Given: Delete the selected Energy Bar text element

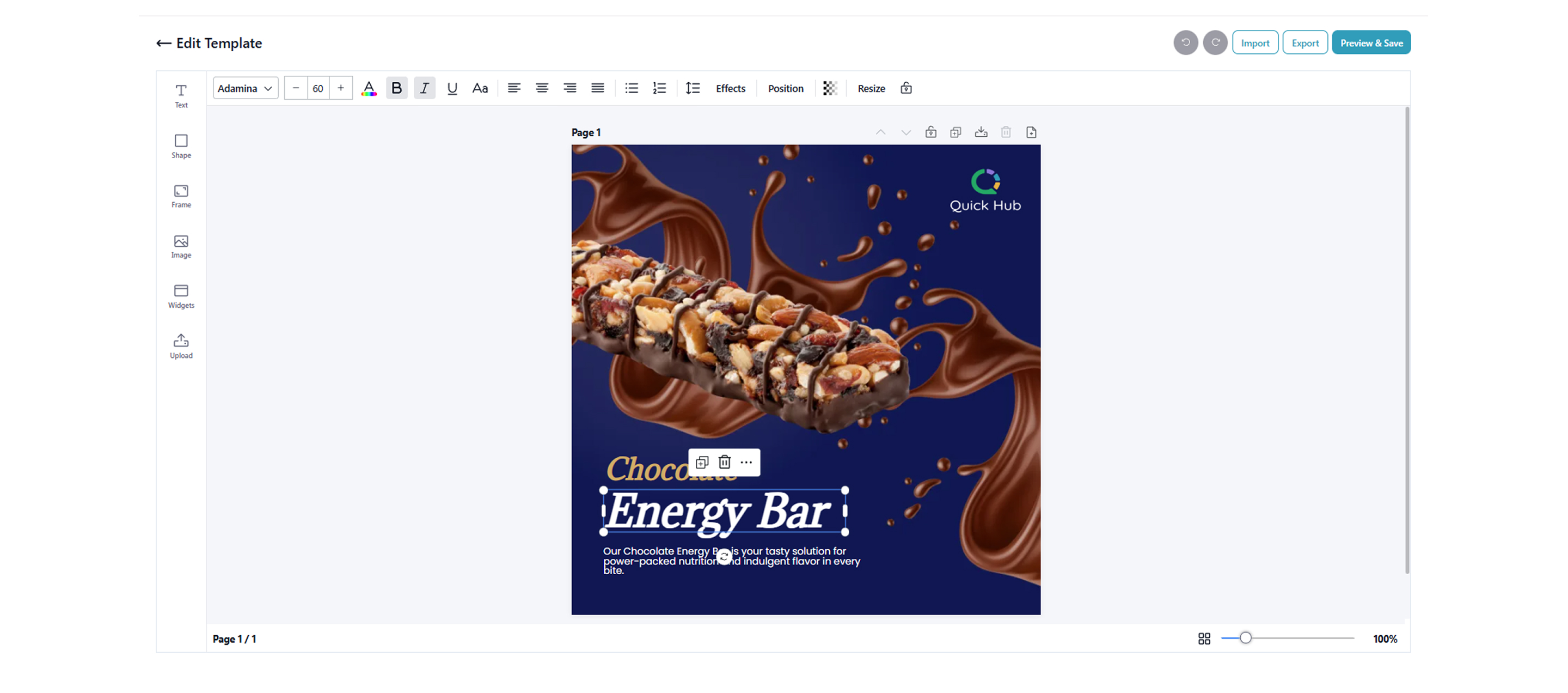Looking at the screenshot, I should tap(724, 462).
